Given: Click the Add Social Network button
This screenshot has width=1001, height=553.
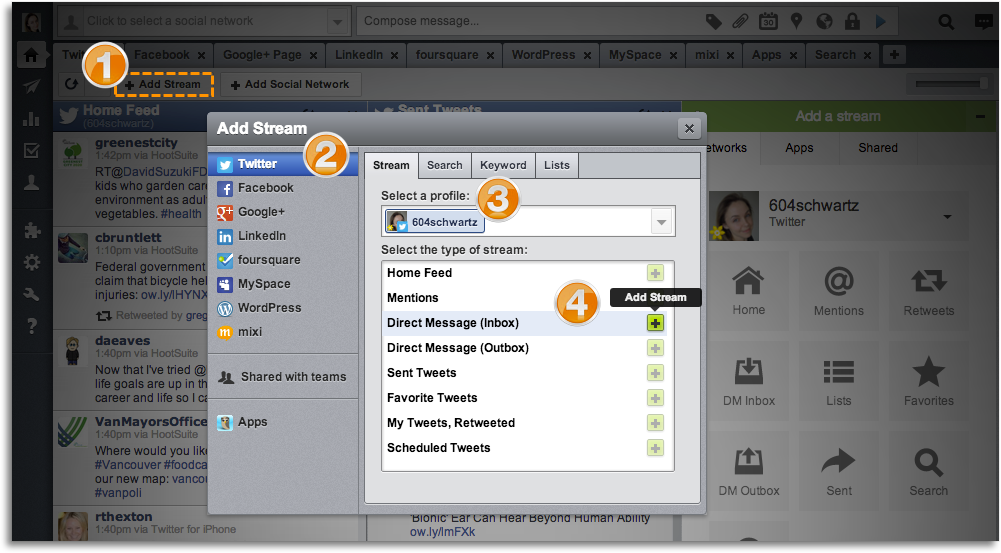Looking at the screenshot, I should click(290, 84).
